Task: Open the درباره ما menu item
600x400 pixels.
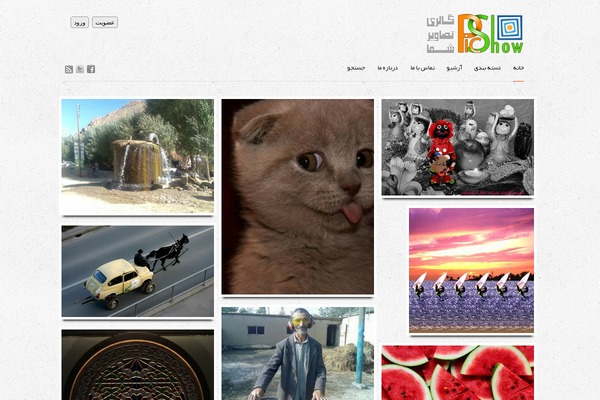Action: click(387, 68)
